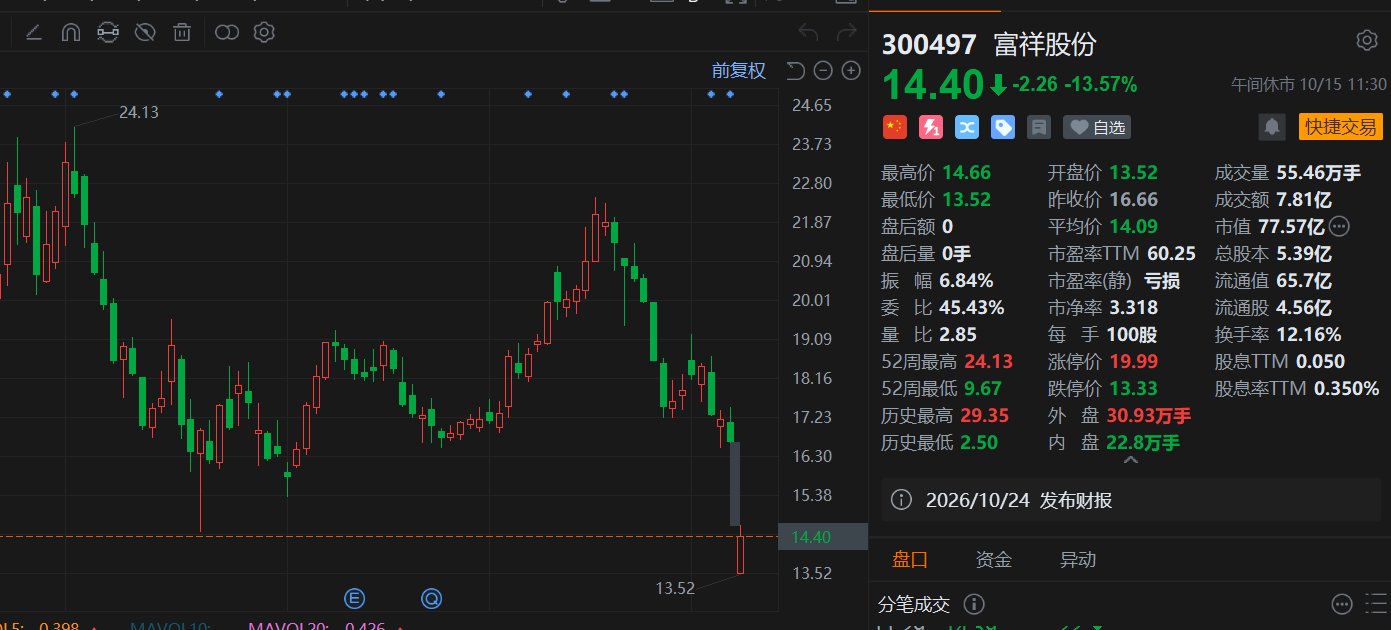Image resolution: width=1391 pixels, height=630 pixels.
Task: Zoom out the chart with minus button
Action: (x=823, y=70)
